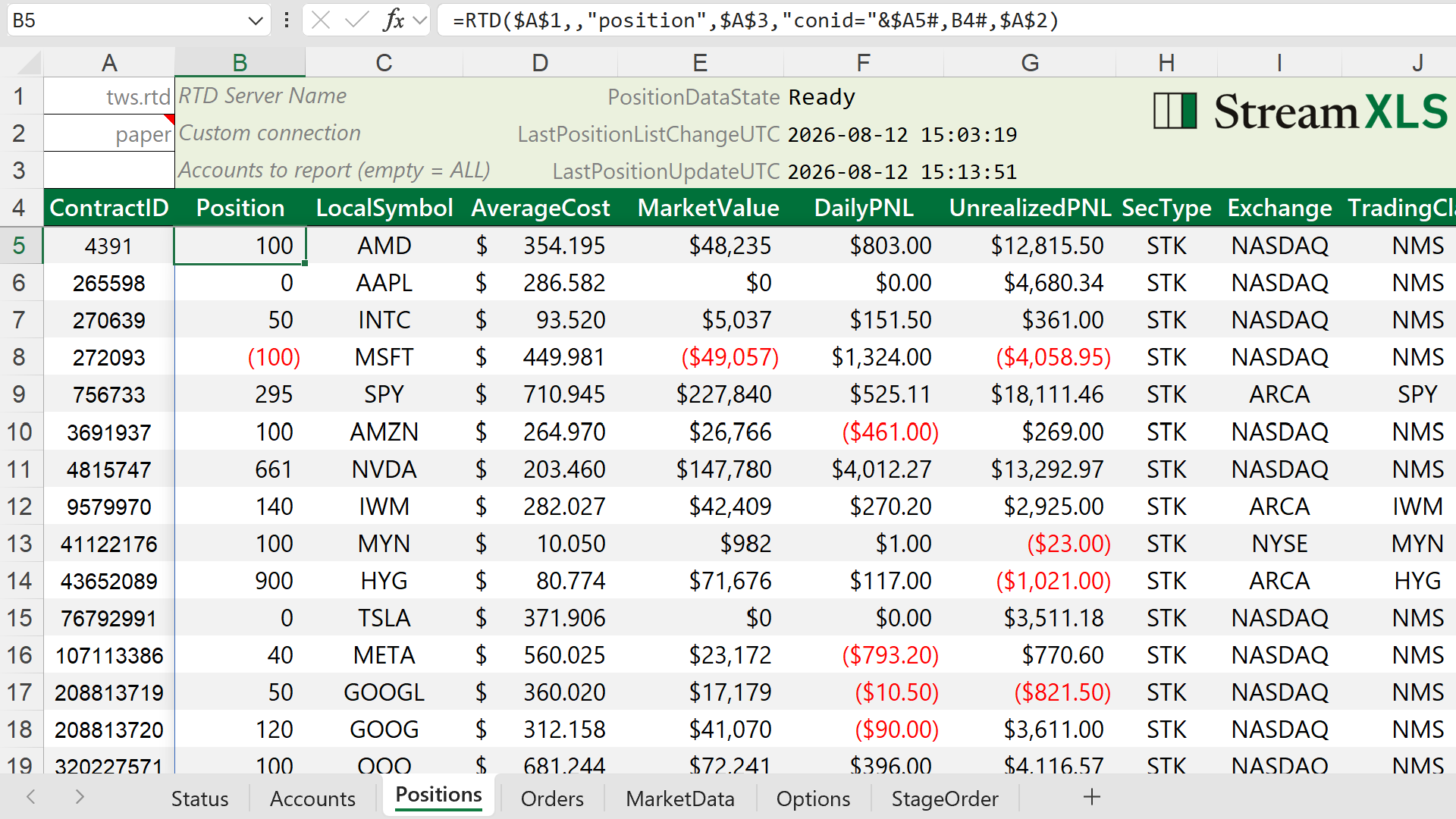Select AMD UnrealizedPNL $12,815.50 cell

[1030, 246]
